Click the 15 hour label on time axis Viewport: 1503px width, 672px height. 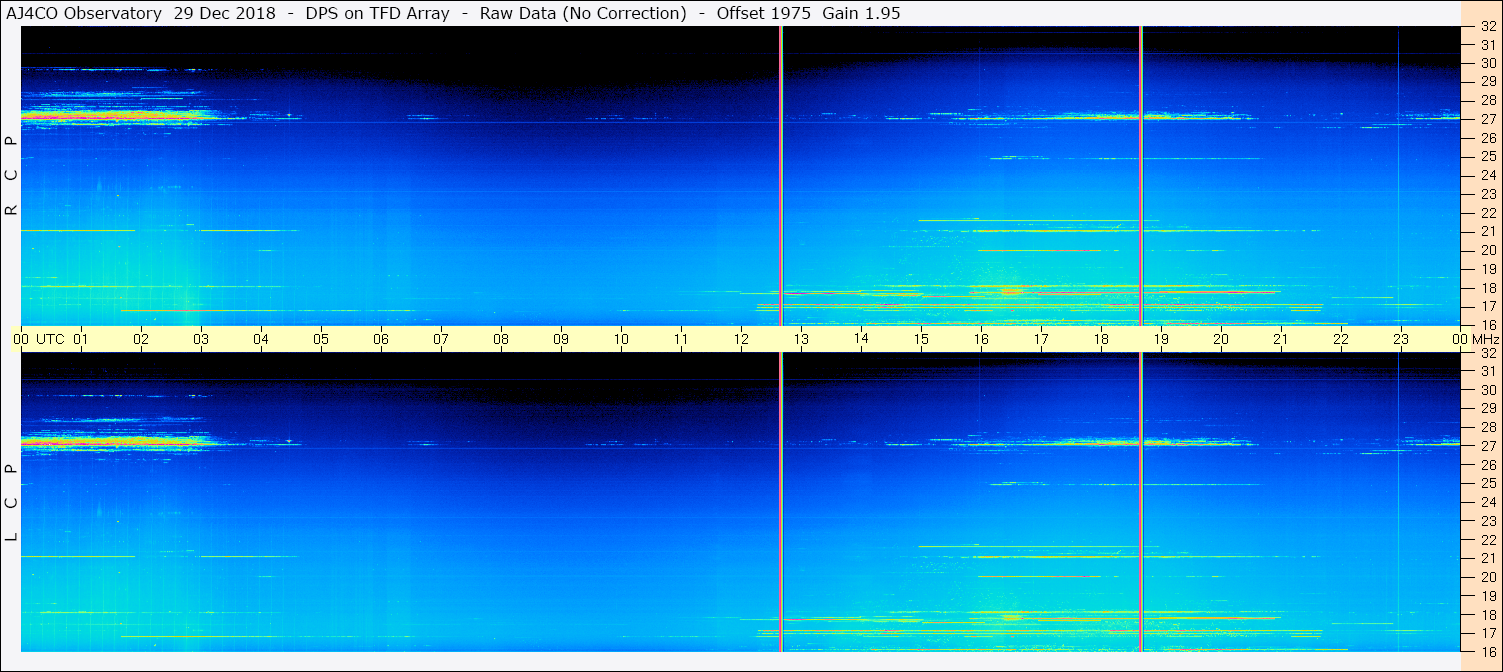point(921,339)
